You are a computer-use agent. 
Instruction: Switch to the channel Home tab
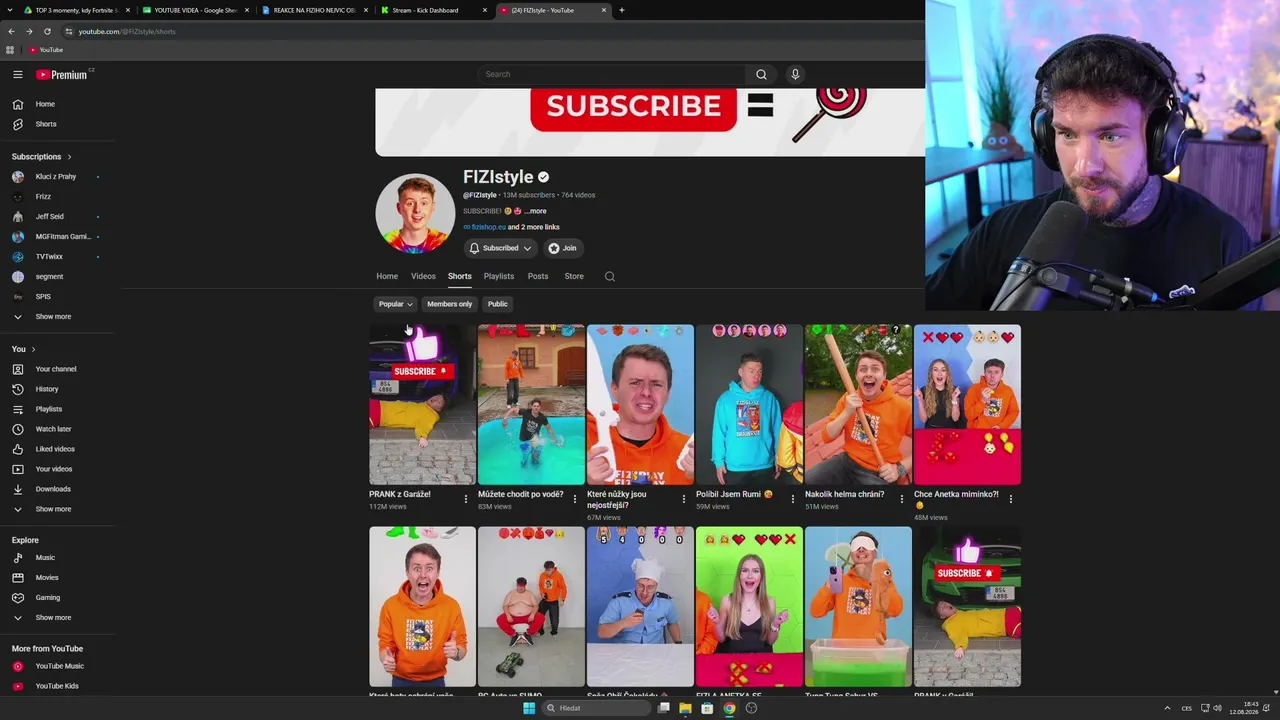tap(387, 276)
